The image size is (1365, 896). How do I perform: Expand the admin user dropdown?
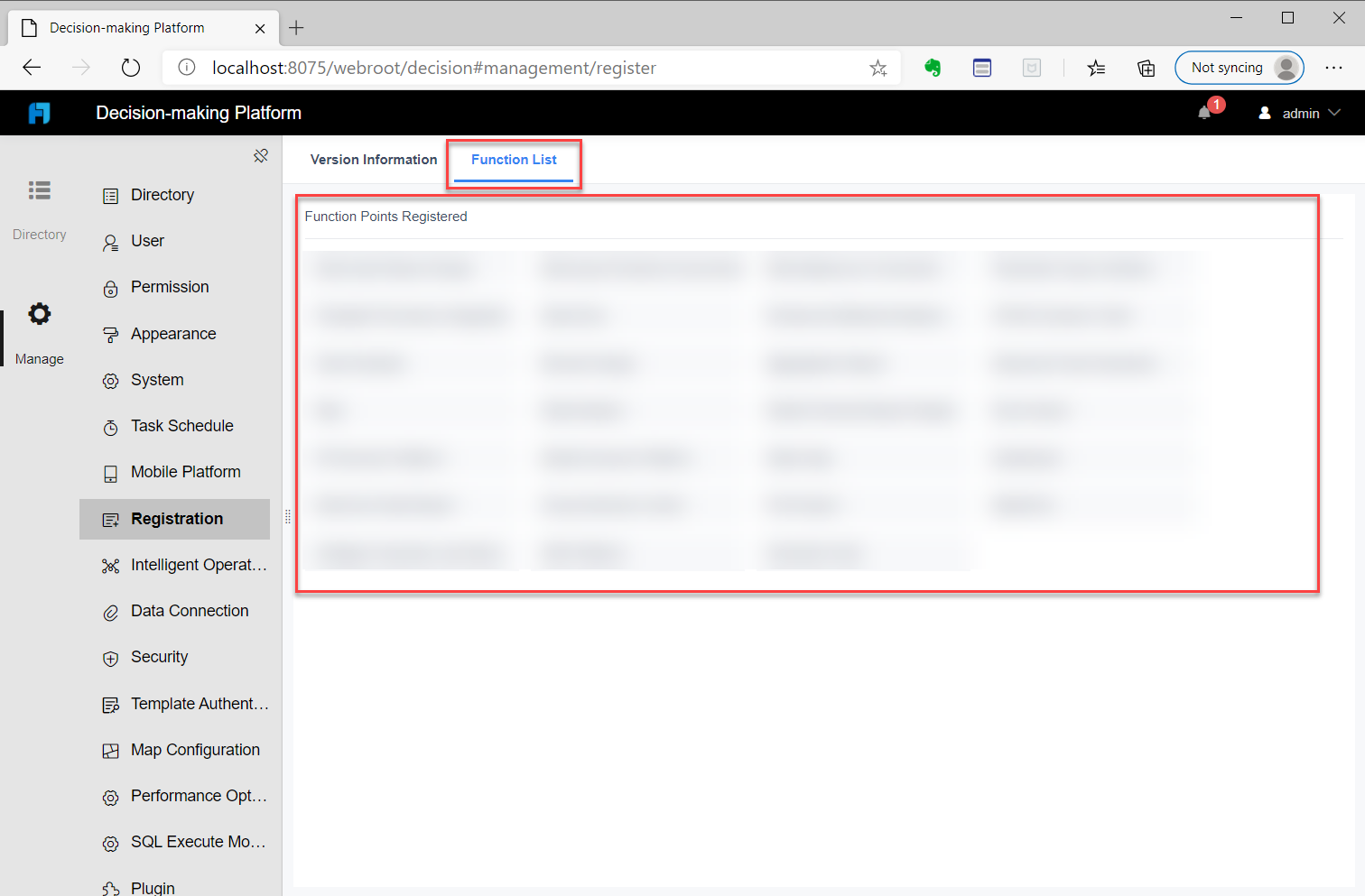click(1300, 113)
